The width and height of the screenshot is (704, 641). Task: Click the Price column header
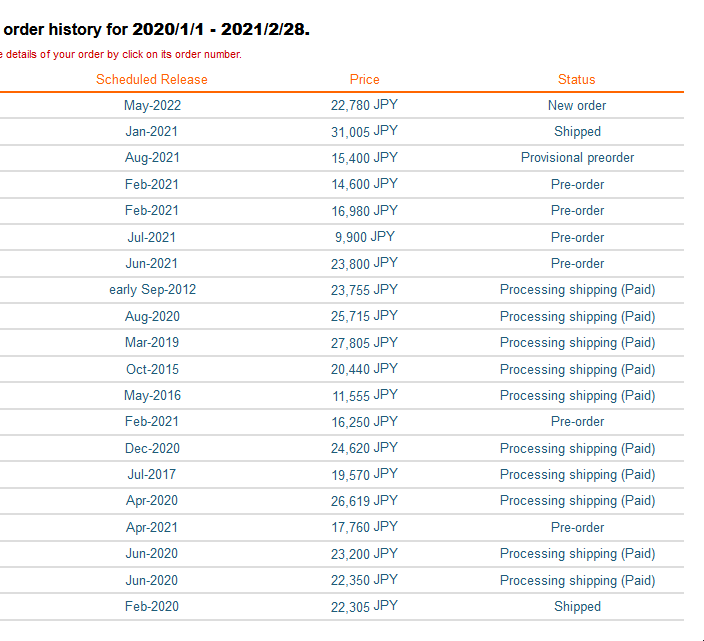pos(364,79)
